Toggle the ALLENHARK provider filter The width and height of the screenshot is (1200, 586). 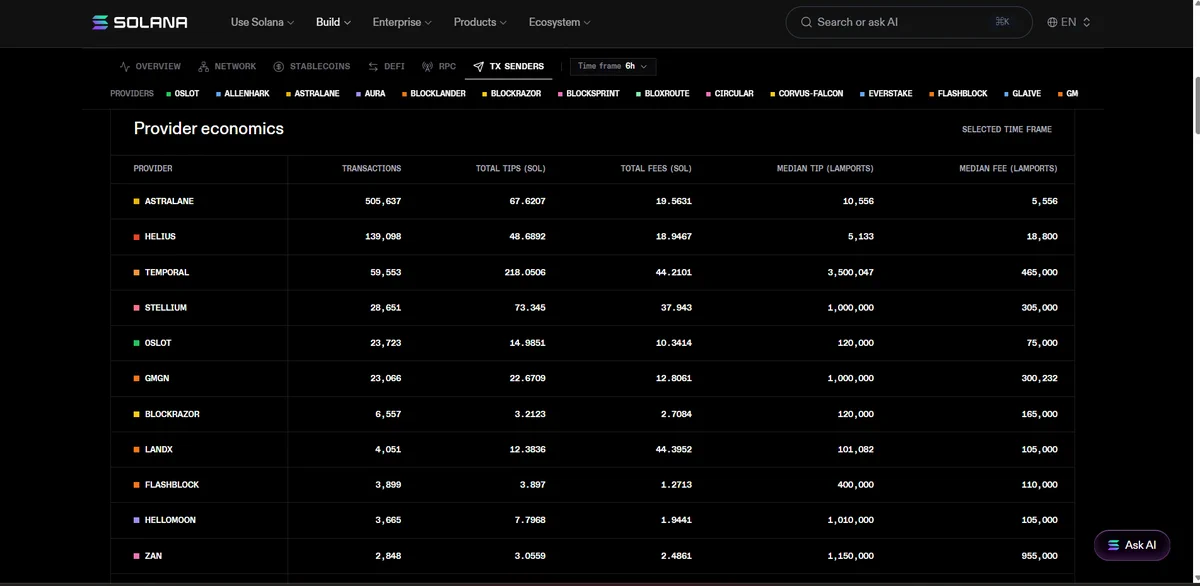pyautogui.click(x=243, y=93)
